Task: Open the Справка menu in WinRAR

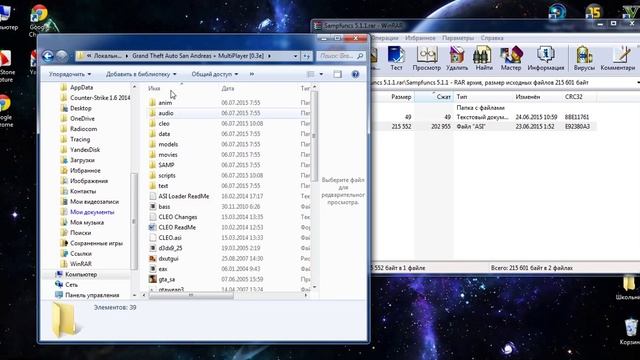Action: (x=492, y=38)
